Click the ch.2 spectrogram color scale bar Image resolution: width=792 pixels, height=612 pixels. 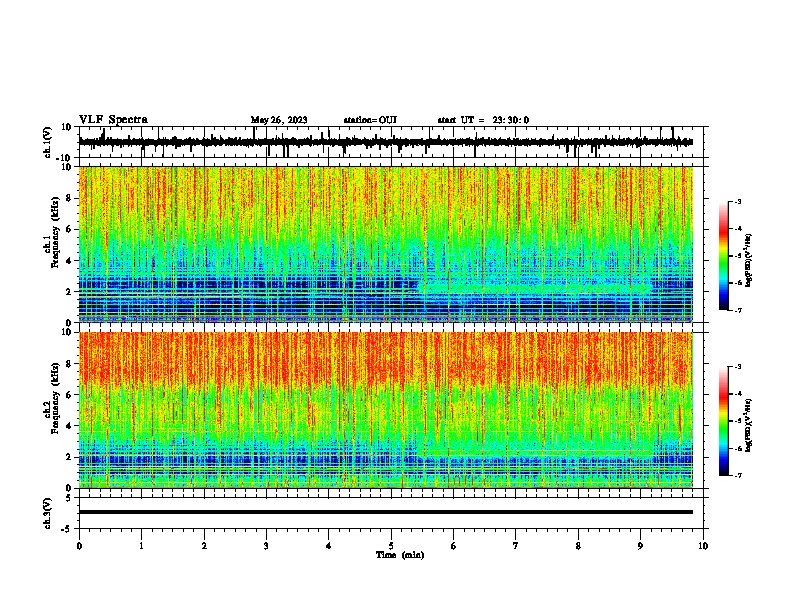click(x=723, y=421)
